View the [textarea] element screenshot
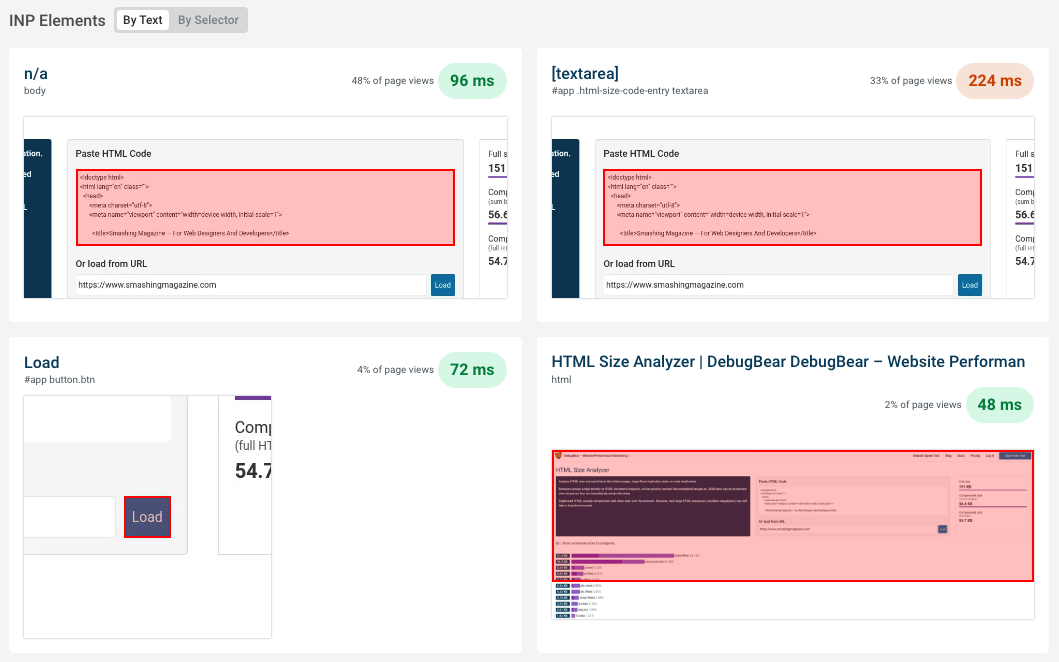Viewport: 1059px width, 662px height. click(x=793, y=207)
